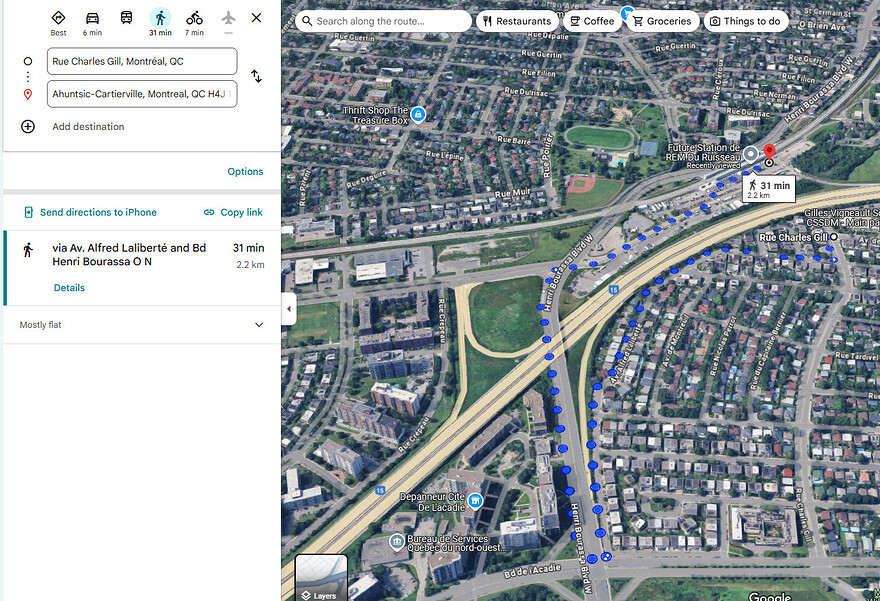Close the directions panel

pos(256,18)
